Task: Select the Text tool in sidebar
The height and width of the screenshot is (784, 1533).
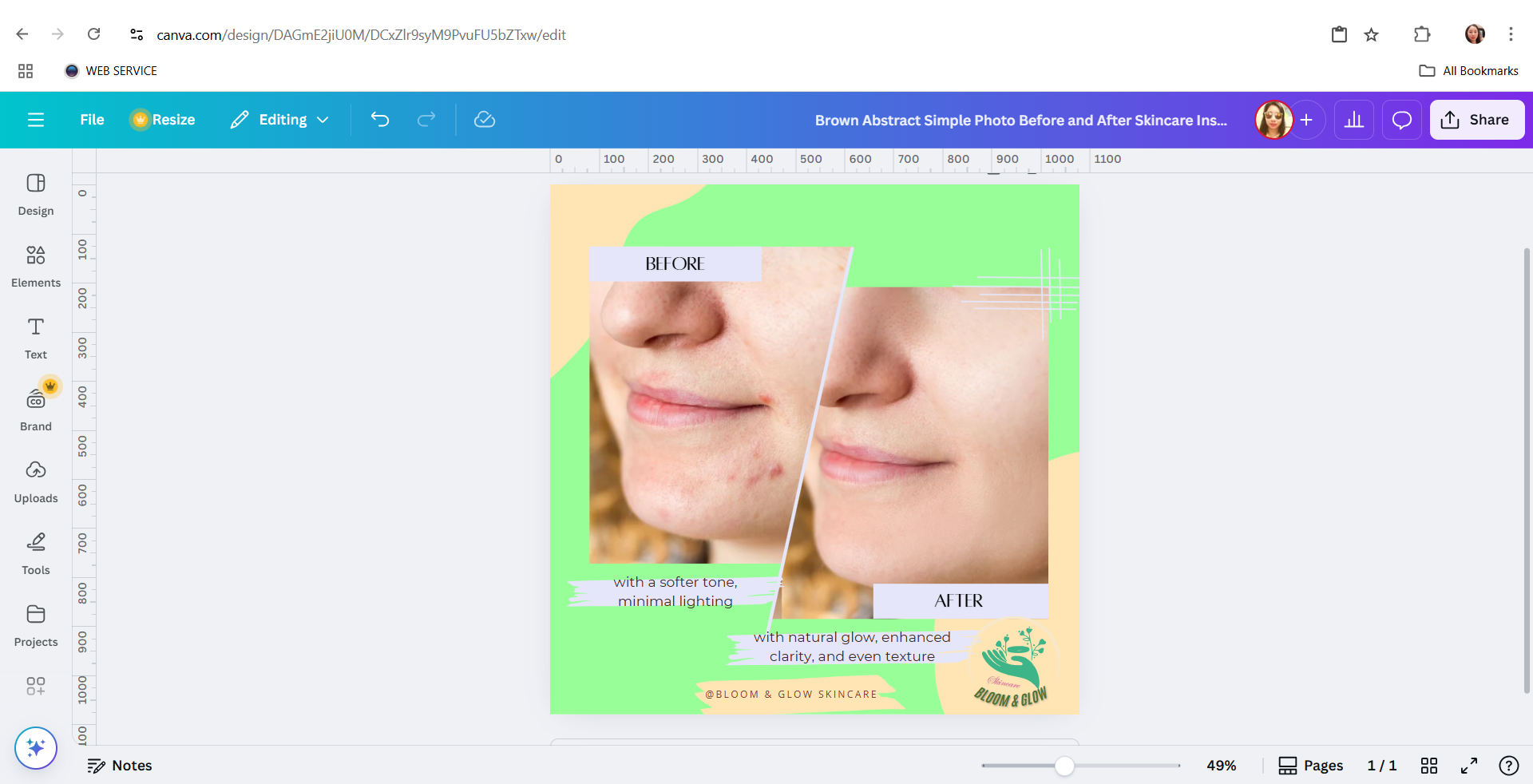Action: point(36,338)
